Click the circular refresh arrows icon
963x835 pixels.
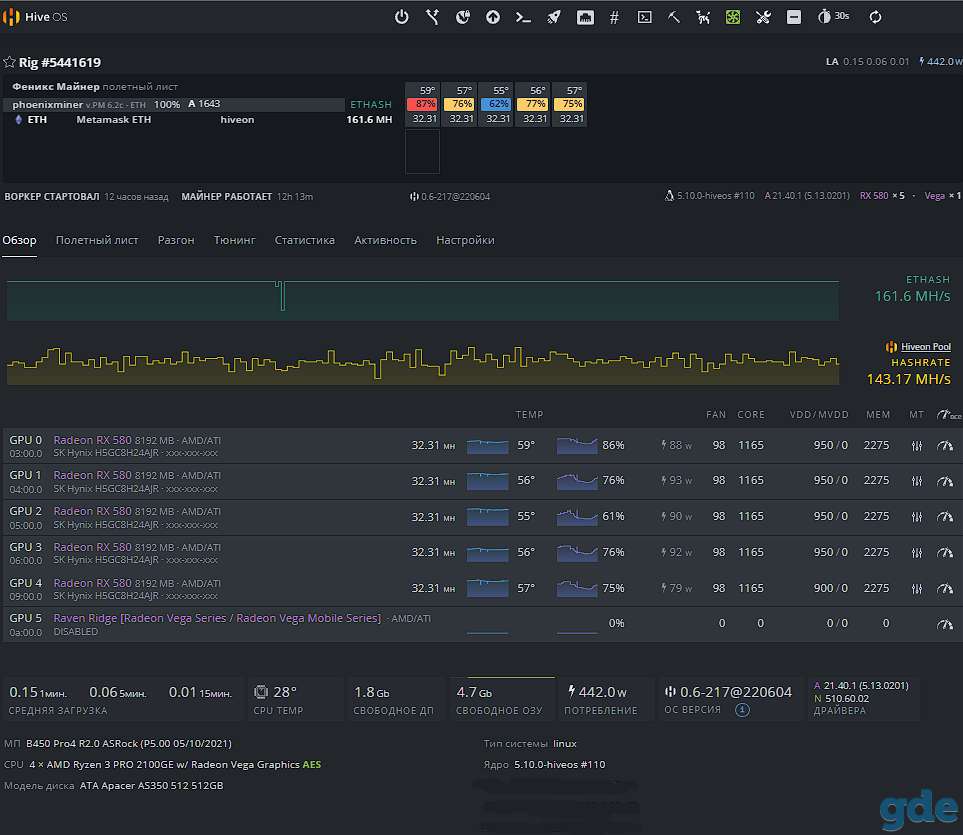pyautogui.click(x=876, y=17)
